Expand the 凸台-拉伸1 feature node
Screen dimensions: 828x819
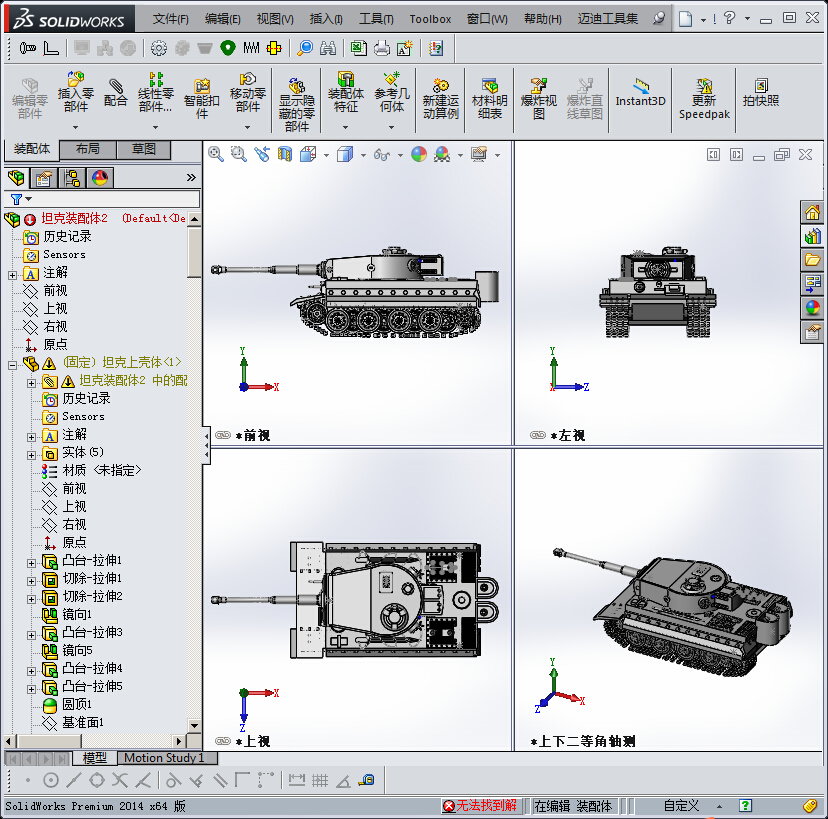click(31, 561)
